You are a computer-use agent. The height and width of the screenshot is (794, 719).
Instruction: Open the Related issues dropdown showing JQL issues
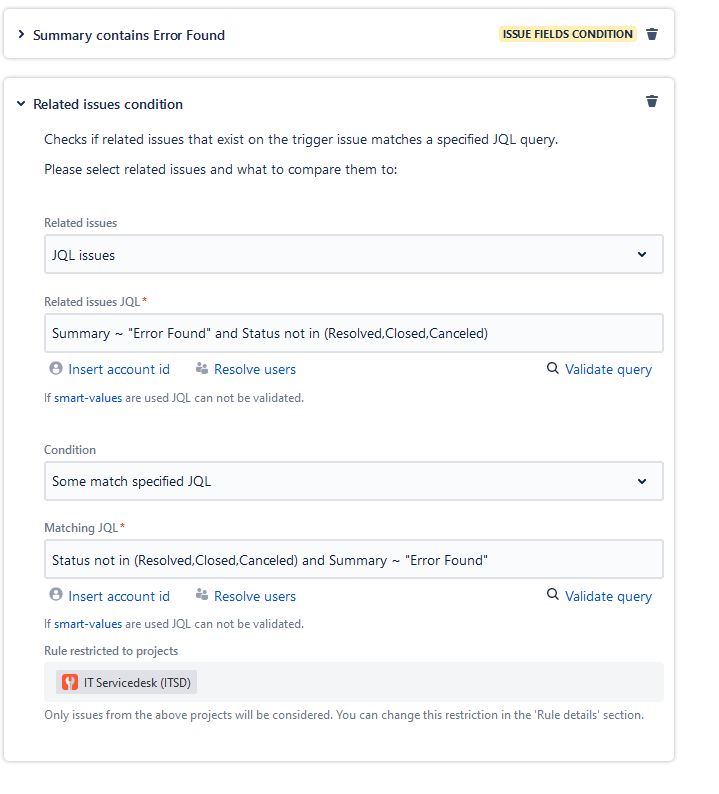pos(353,255)
